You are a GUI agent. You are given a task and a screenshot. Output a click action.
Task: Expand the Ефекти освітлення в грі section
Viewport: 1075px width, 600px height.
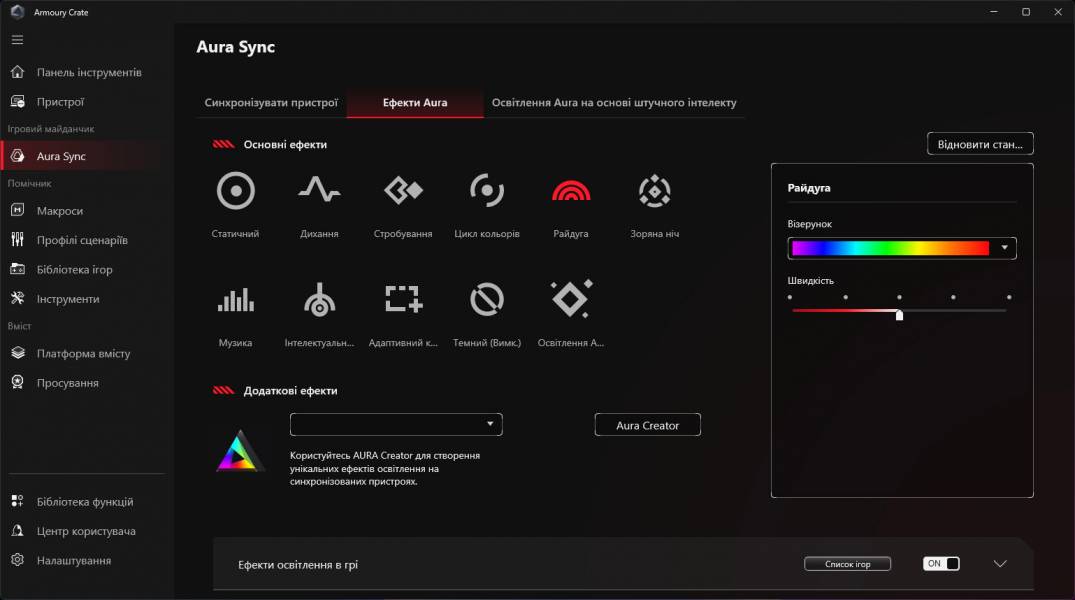(x=999, y=563)
